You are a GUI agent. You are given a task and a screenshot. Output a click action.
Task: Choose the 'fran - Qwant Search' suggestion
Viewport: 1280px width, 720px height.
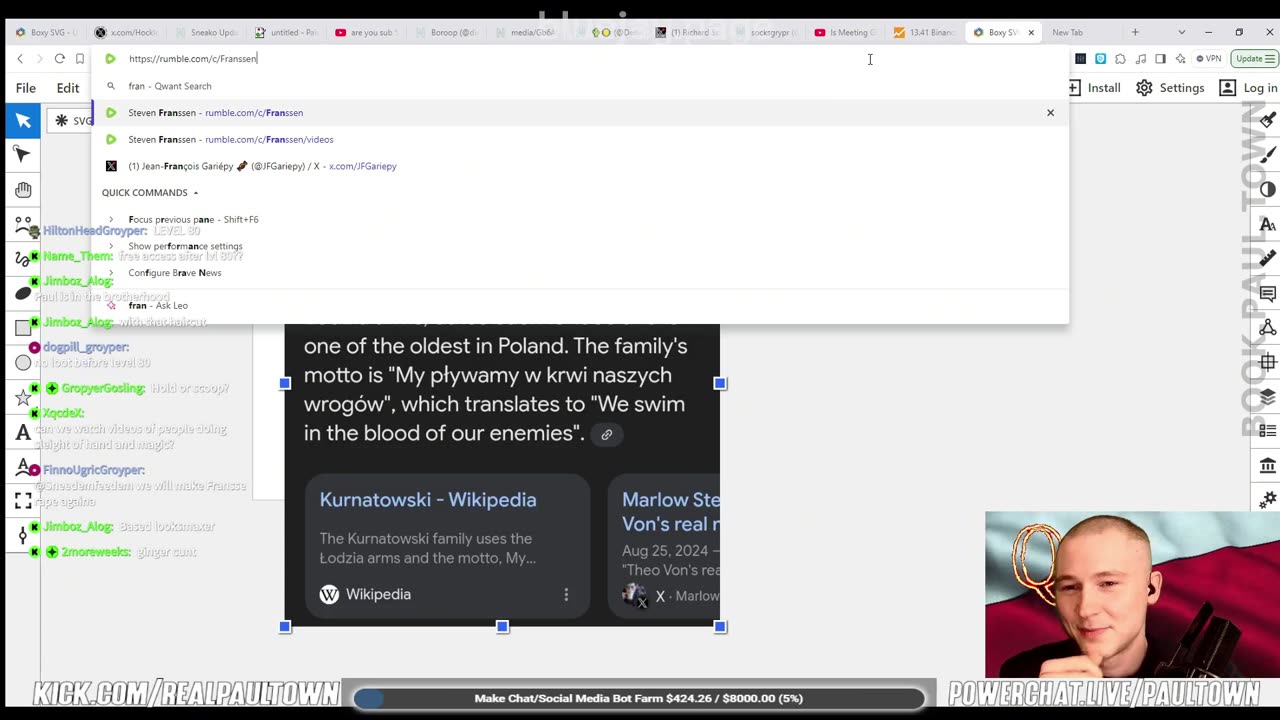(580, 86)
